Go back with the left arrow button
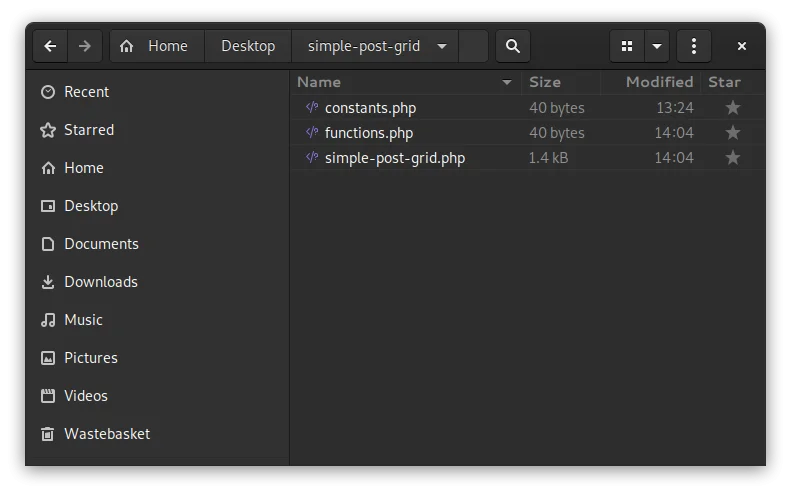 [50, 46]
